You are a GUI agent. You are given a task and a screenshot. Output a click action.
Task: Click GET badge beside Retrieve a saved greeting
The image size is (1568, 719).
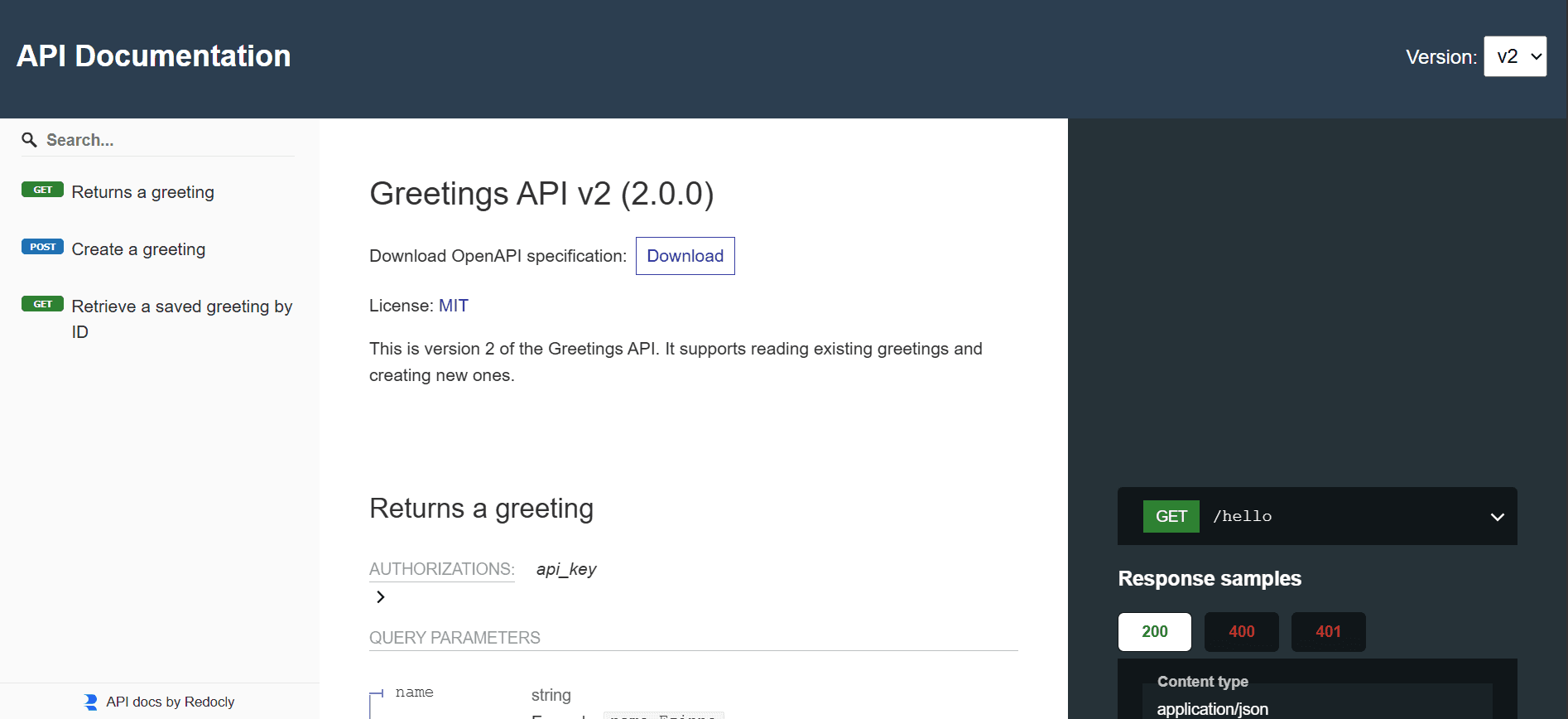pyautogui.click(x=42, y=304)
